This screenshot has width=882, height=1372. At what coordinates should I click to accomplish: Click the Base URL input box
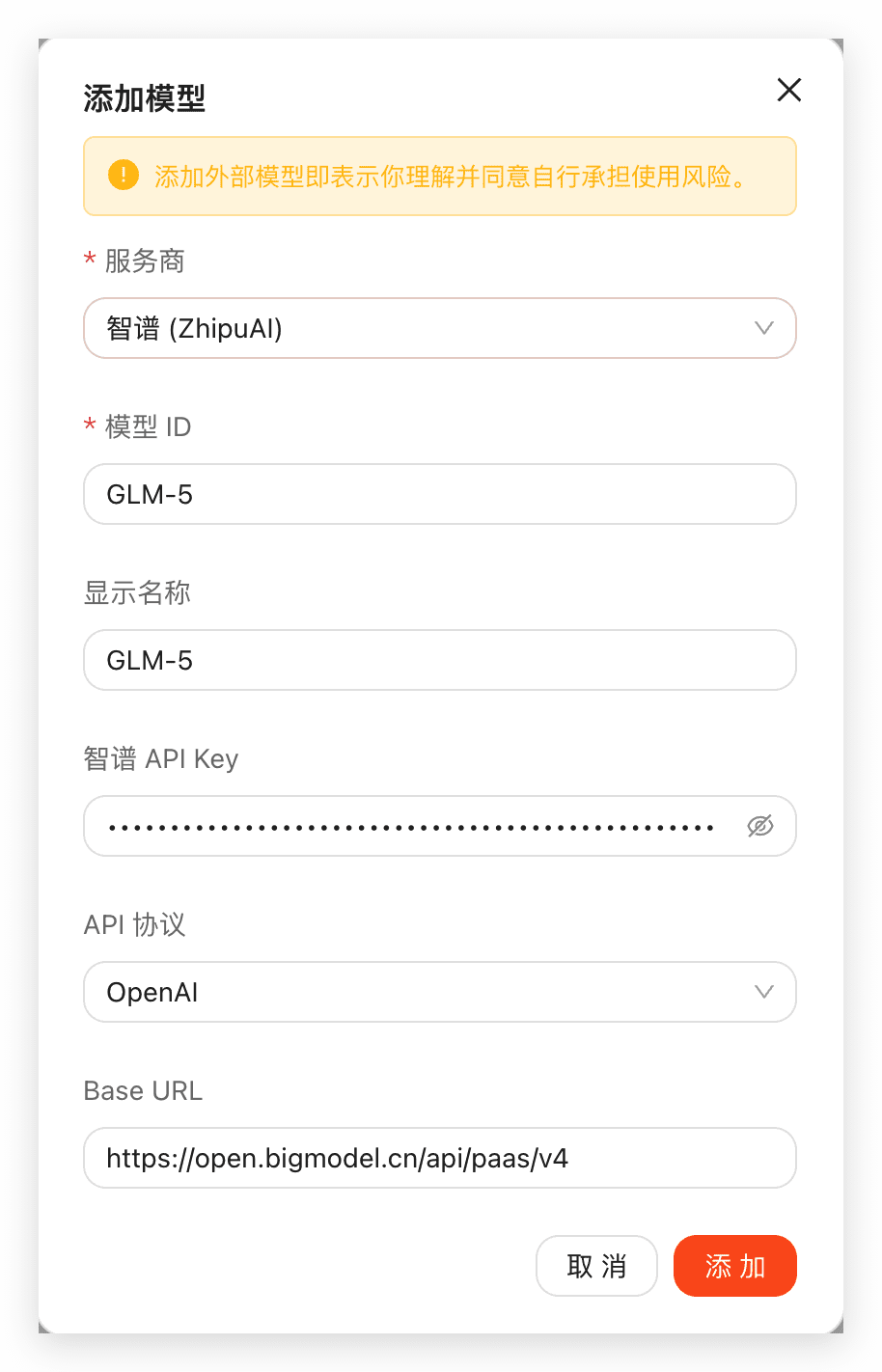point(440,1158)
